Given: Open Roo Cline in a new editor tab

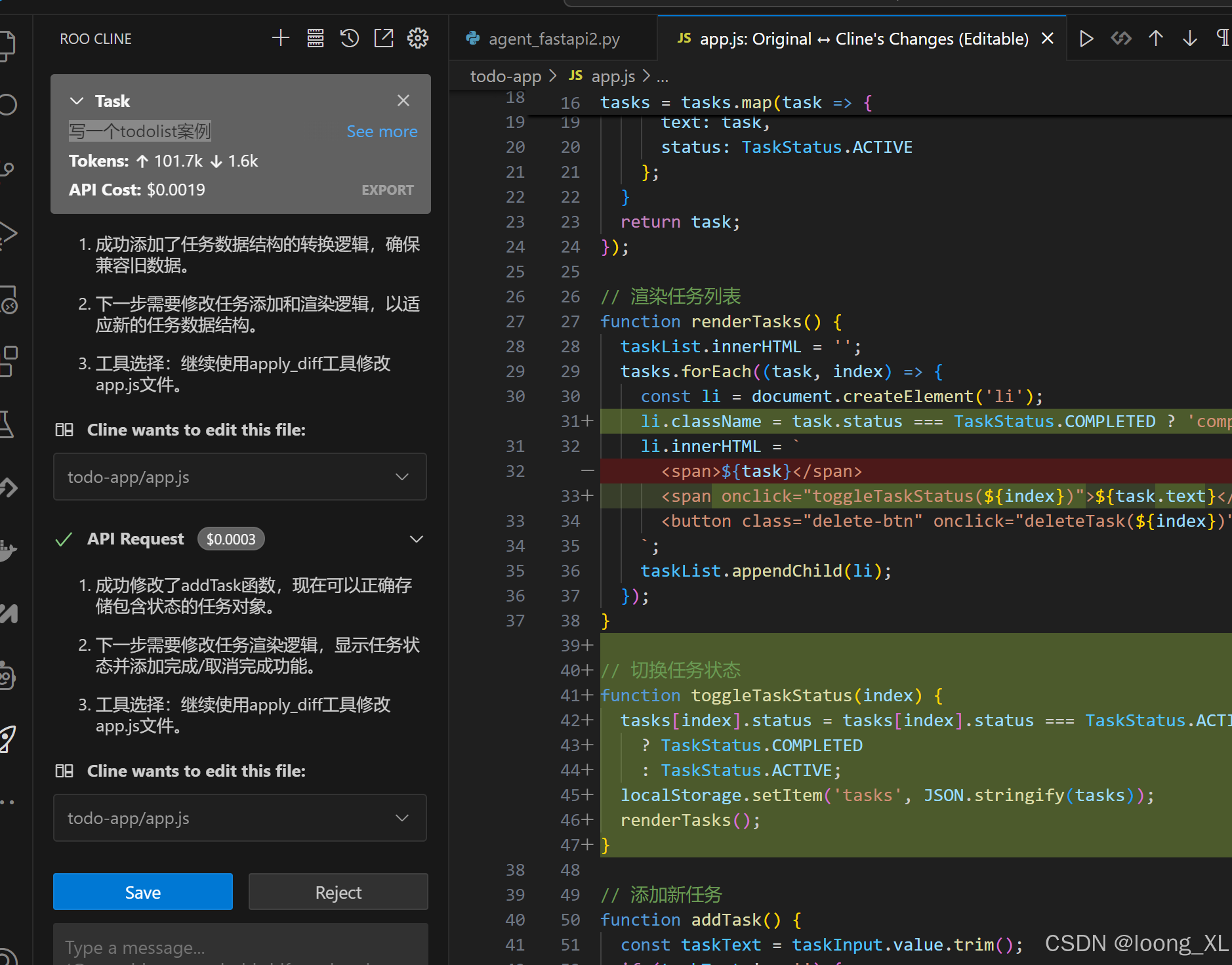Looking at the screenshot, I should click(x=384, y=37).
